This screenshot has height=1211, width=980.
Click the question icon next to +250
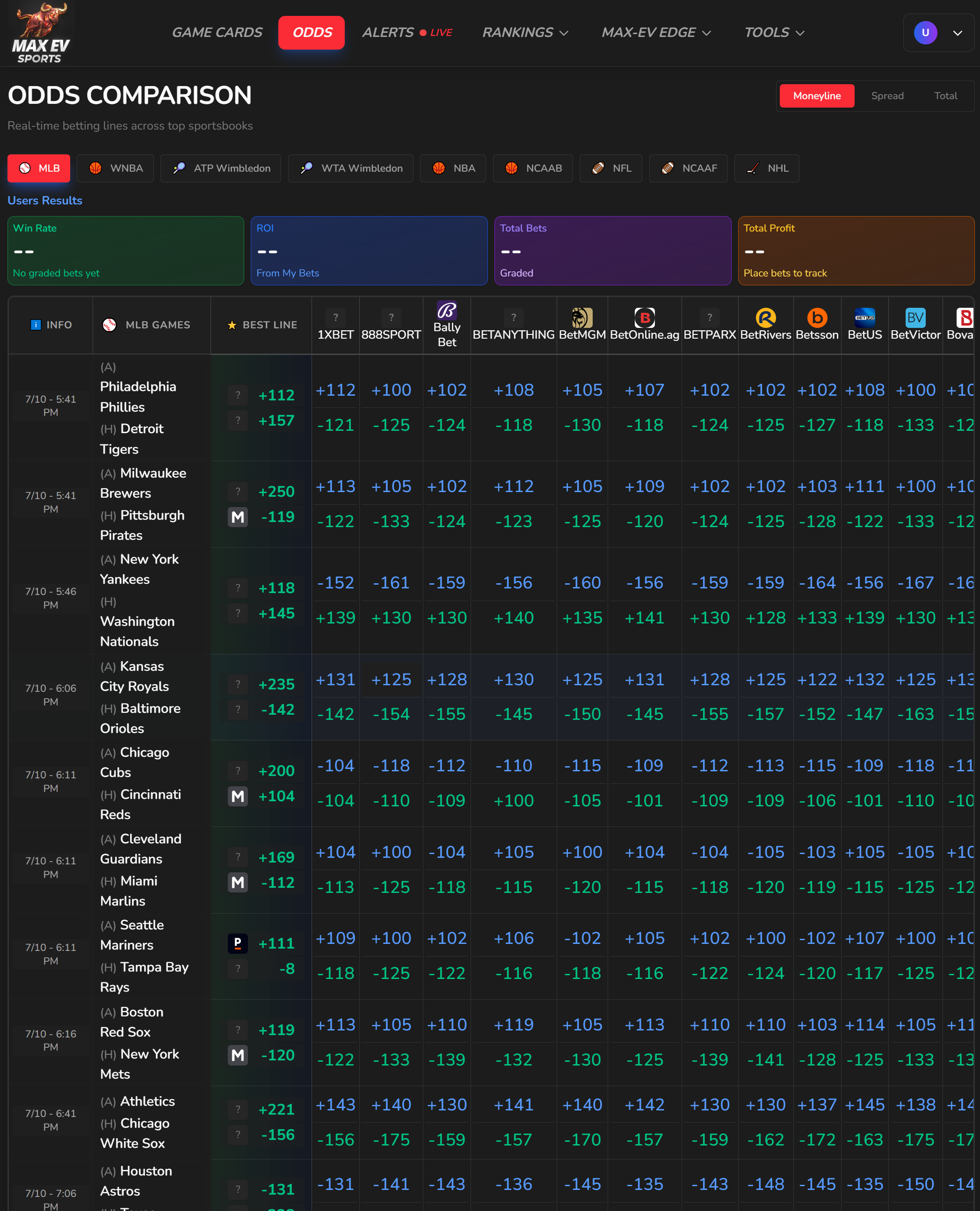[x=238, y=491]
